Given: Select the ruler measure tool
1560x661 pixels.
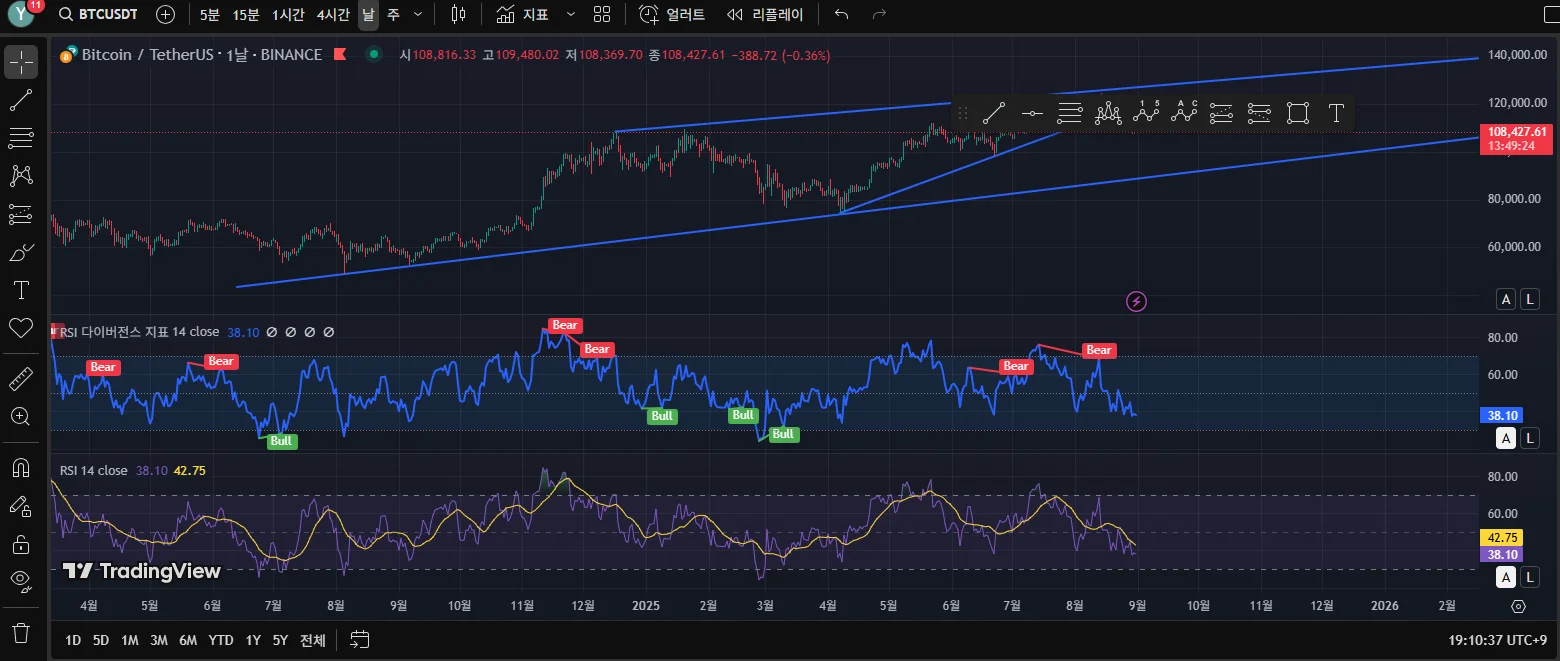Looking at the screenshot, I should (21, 379).
